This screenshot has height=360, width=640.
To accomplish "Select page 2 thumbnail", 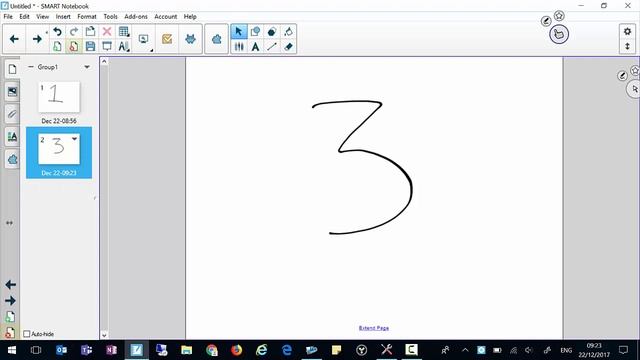I will click(59, 149).
